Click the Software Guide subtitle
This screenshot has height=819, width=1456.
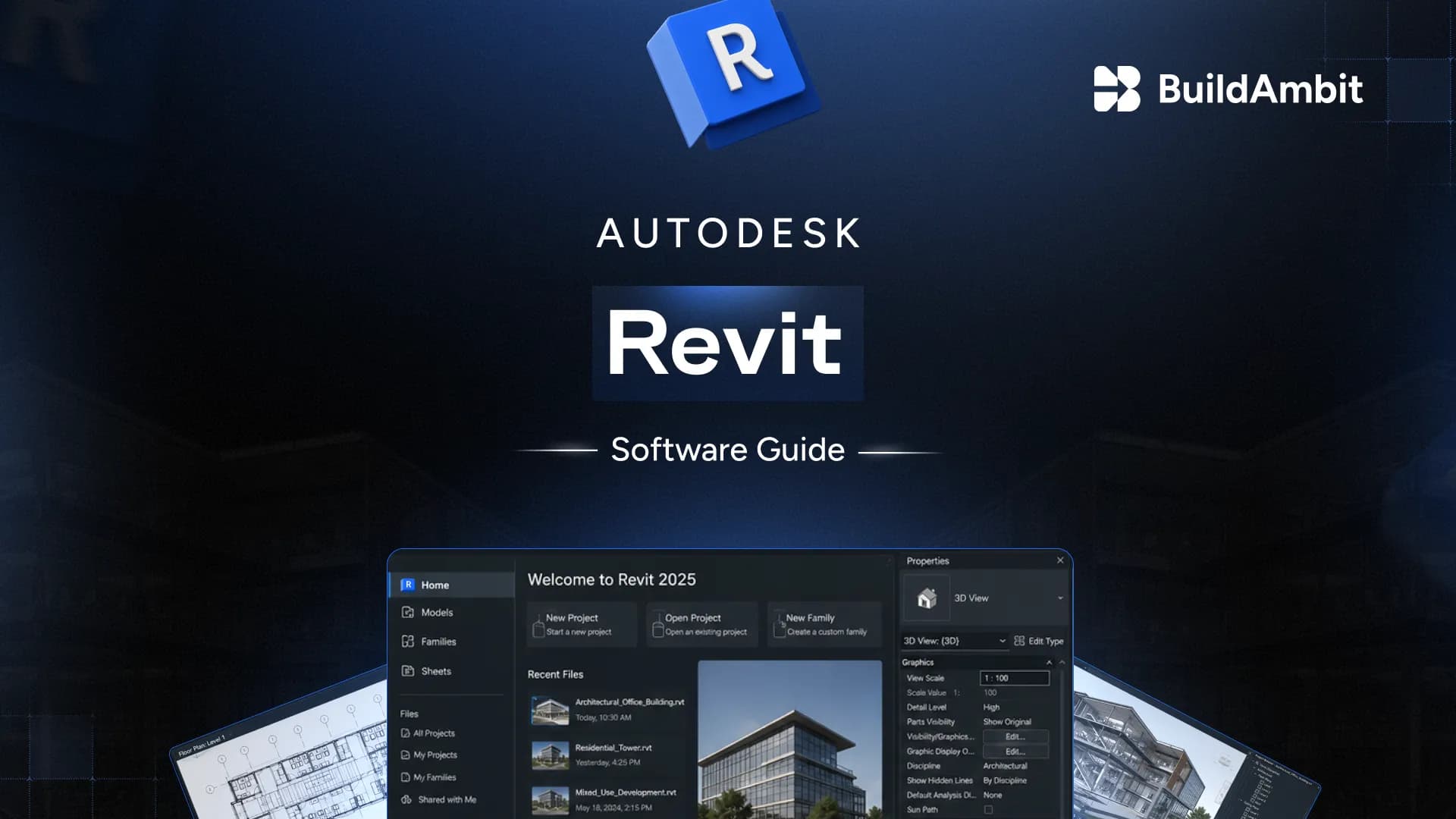click(x=728, y=450)
